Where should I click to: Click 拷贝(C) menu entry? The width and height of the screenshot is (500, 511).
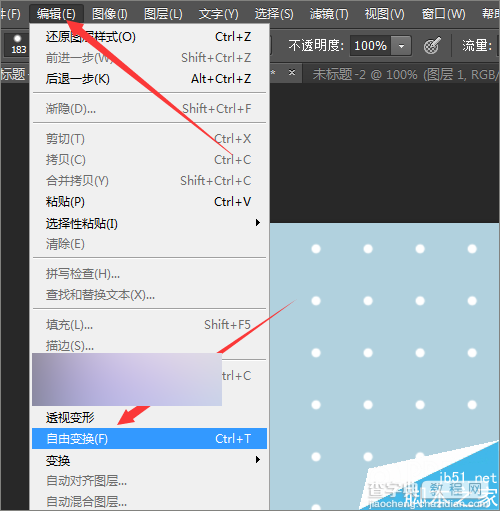[x=149, y=160]
